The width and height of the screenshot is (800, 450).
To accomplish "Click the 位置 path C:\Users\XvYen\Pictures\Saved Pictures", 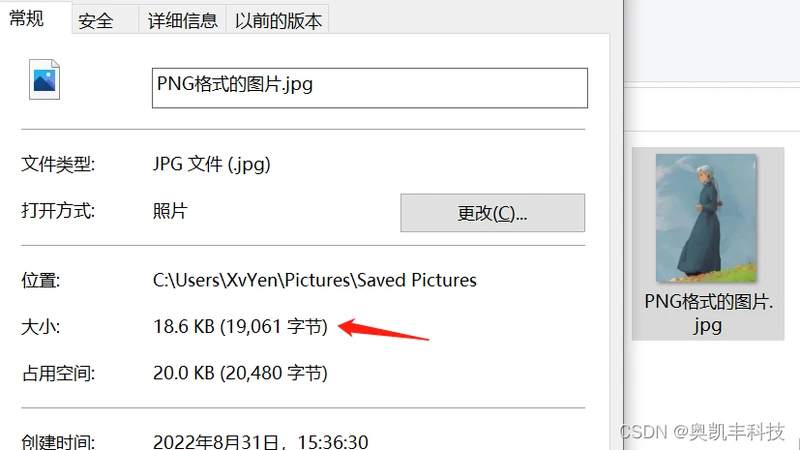I will [314, 280].
